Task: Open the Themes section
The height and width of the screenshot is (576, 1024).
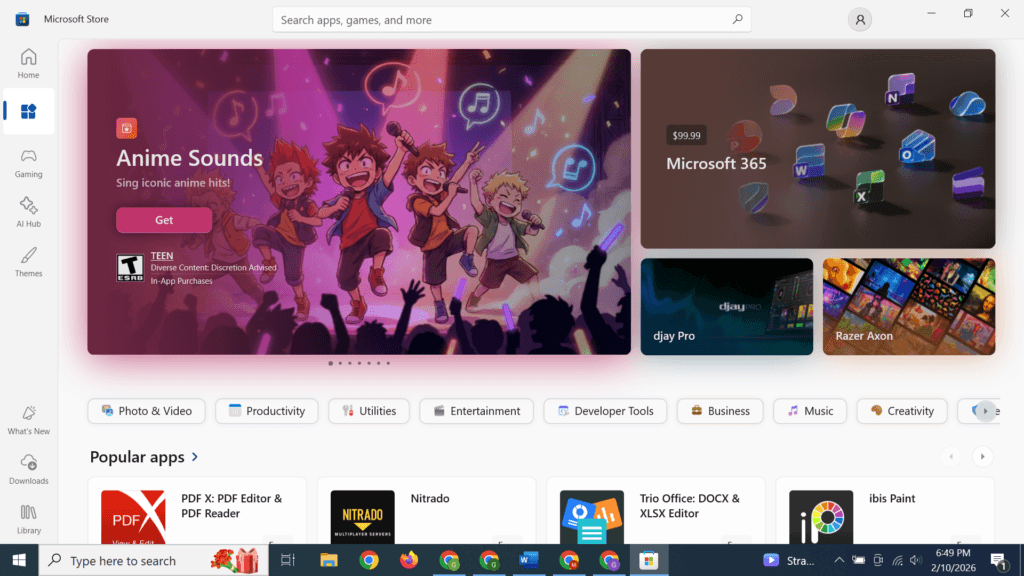Action: (28, 261)
